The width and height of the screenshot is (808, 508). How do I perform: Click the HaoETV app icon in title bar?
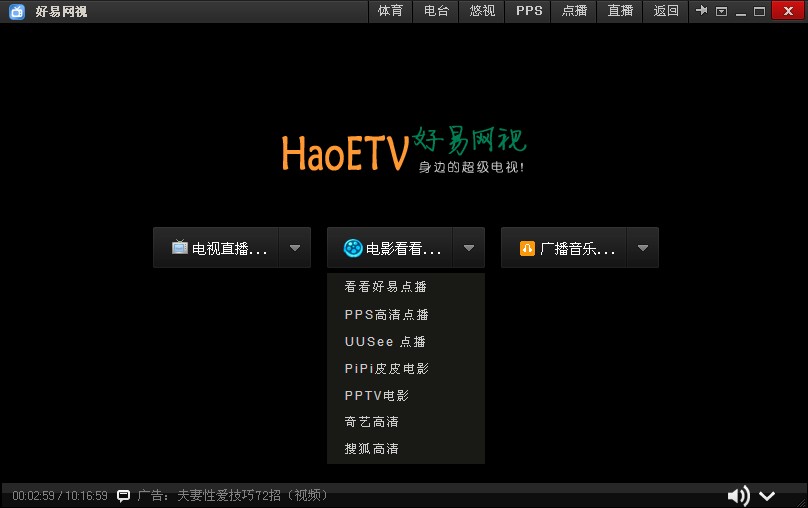tap(17, 11)
